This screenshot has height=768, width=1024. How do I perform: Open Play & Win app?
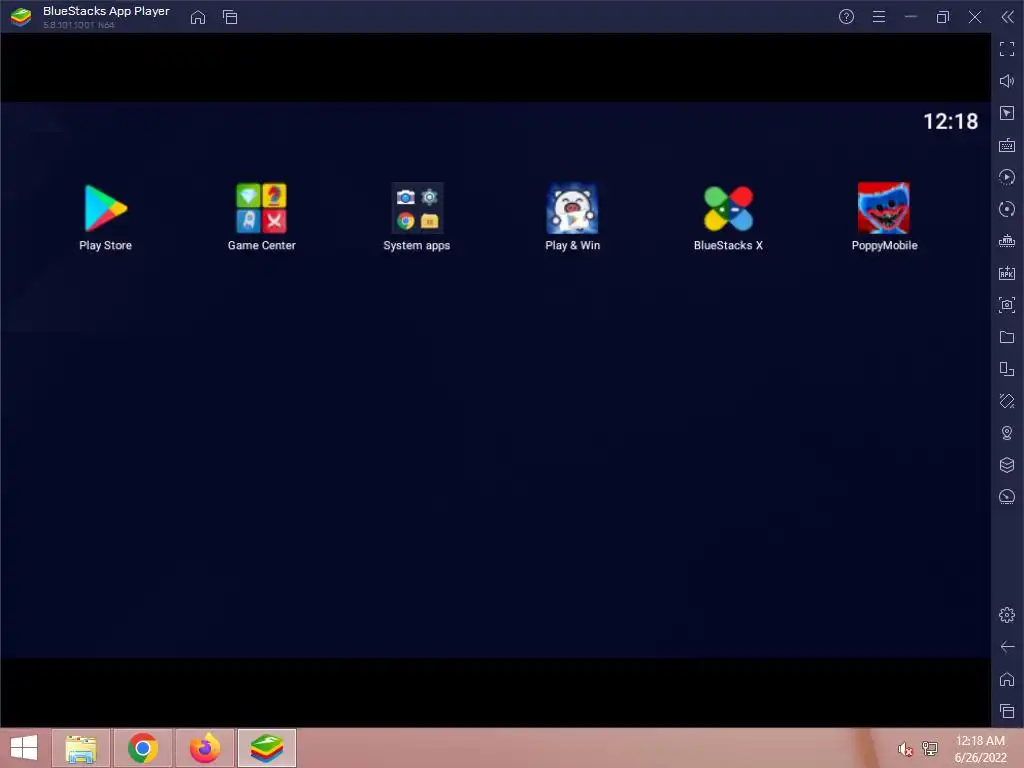click(x=572, y=209)
